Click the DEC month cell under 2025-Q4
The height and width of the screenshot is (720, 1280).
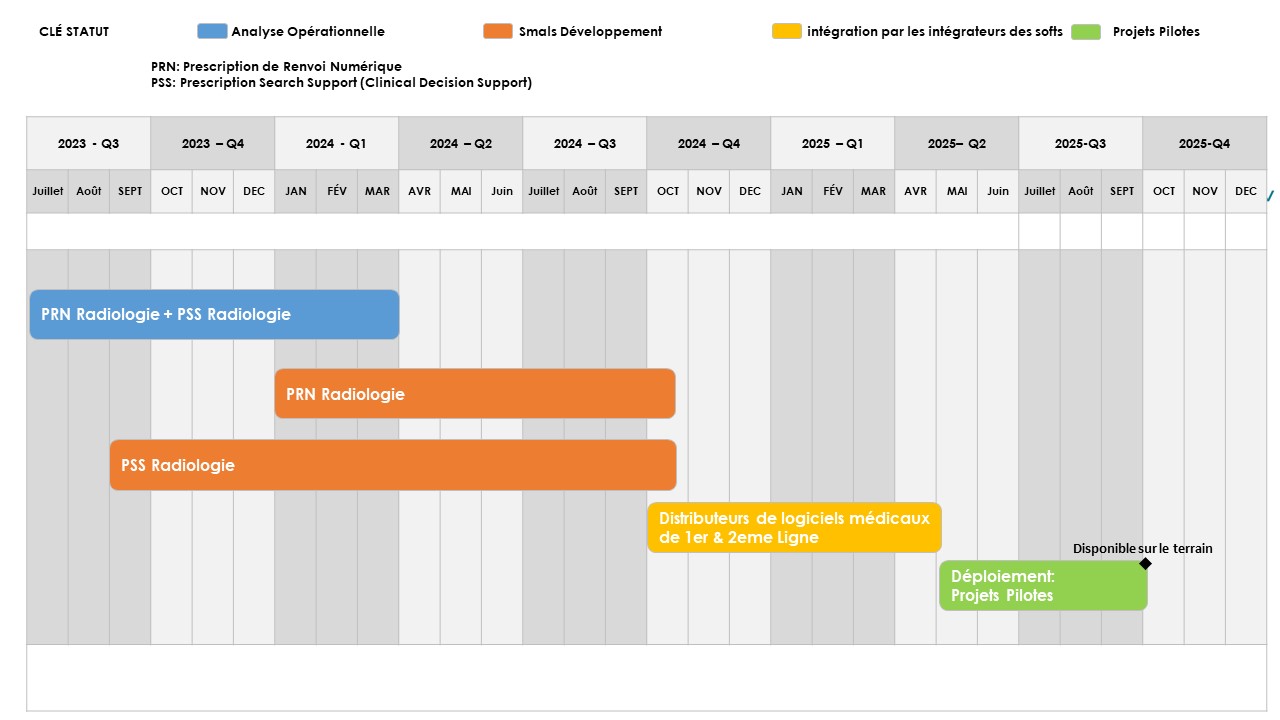pos(1246,191)
